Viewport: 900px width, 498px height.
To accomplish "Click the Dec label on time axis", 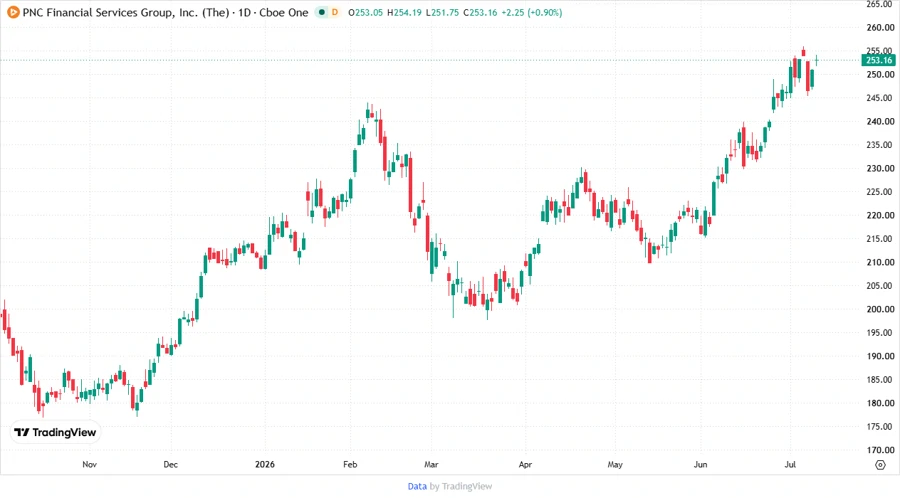I will pyautogui.click(x=170, y=464).
